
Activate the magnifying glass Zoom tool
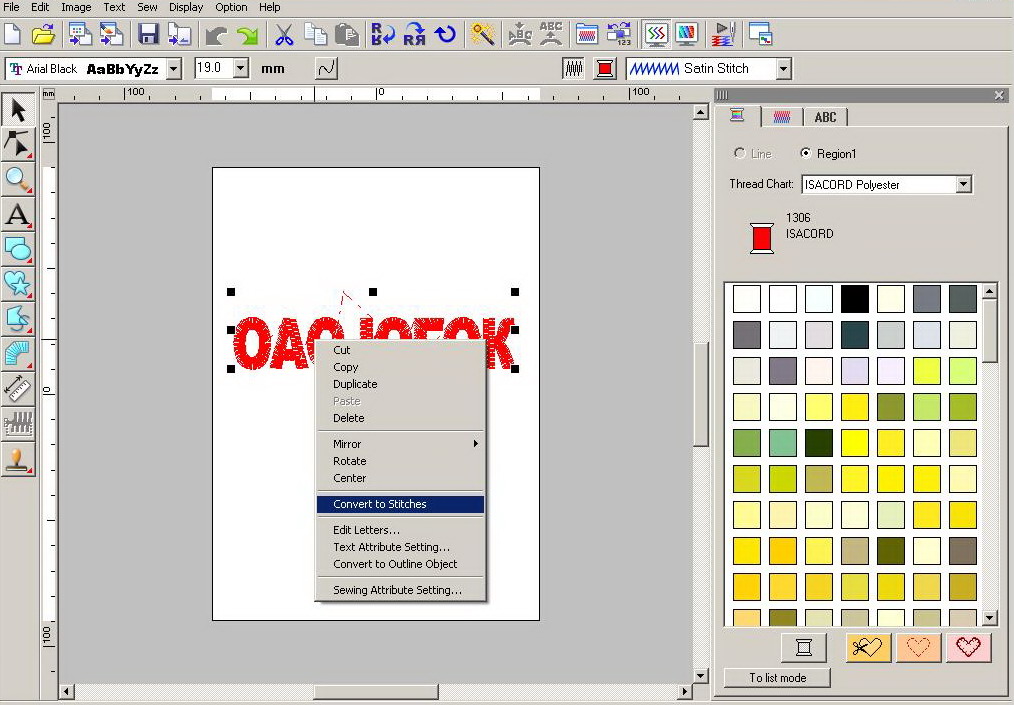coord(18,179)
